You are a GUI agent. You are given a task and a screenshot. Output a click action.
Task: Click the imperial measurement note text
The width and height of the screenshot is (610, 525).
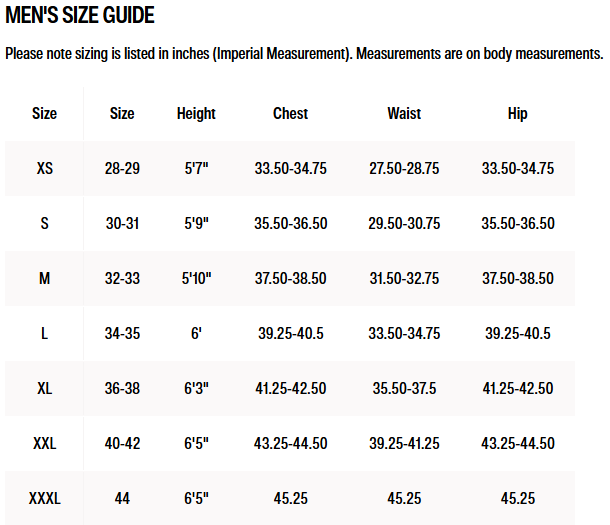[x=304, y=54]
